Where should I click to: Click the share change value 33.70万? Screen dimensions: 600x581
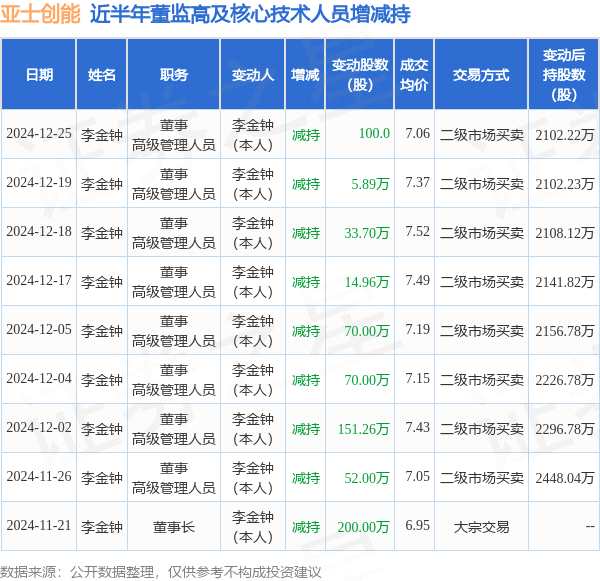pyautogui.click(x=367, y=233)
